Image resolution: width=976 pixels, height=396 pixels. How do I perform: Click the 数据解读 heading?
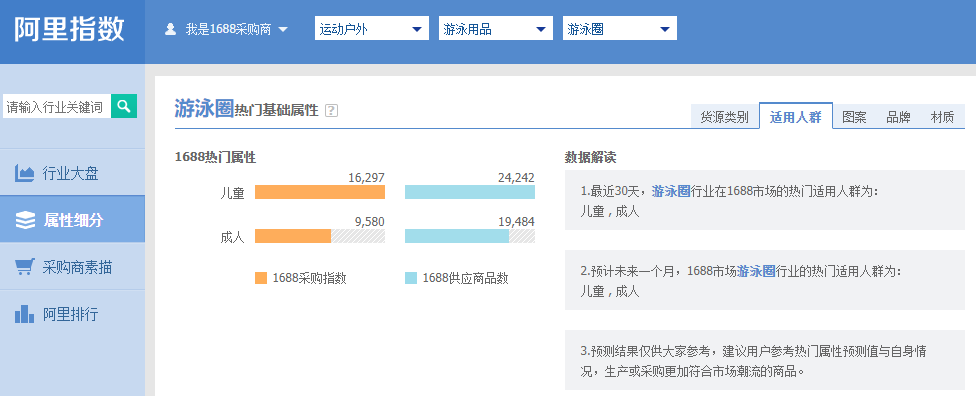pyautogui.click(x=590, y=158)
